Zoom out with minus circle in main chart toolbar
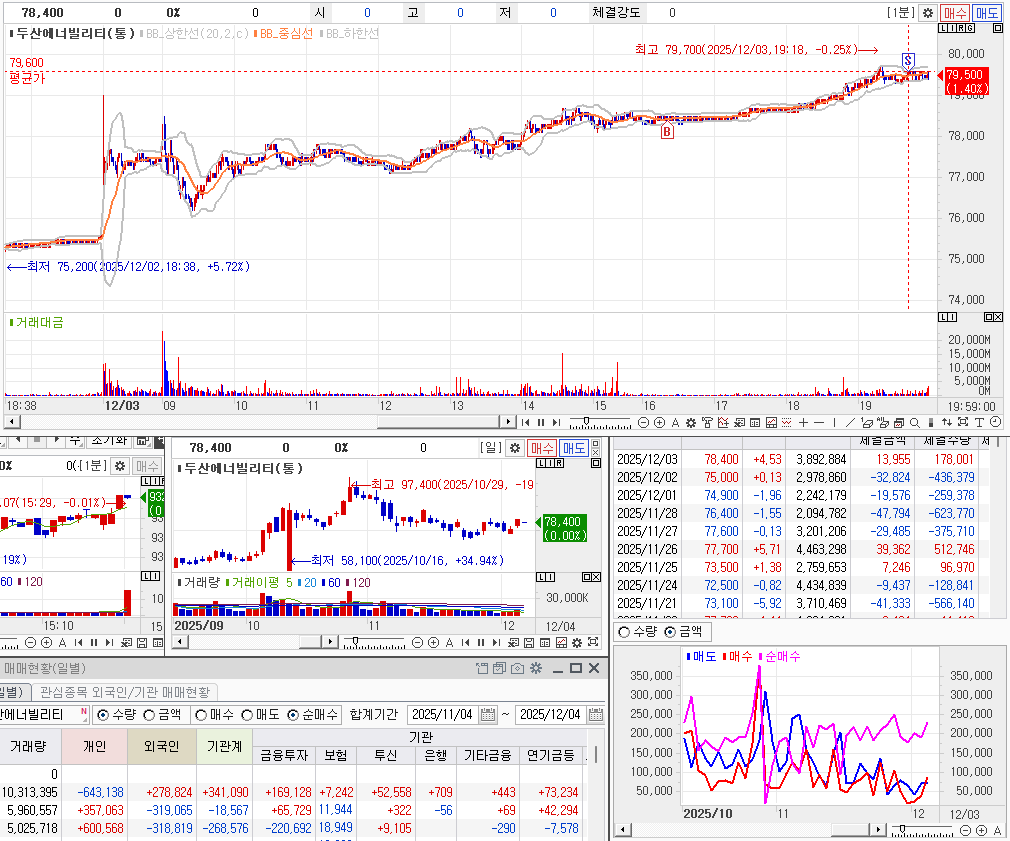The width and height of the screenshot is (1010, 841). (643, 422)
